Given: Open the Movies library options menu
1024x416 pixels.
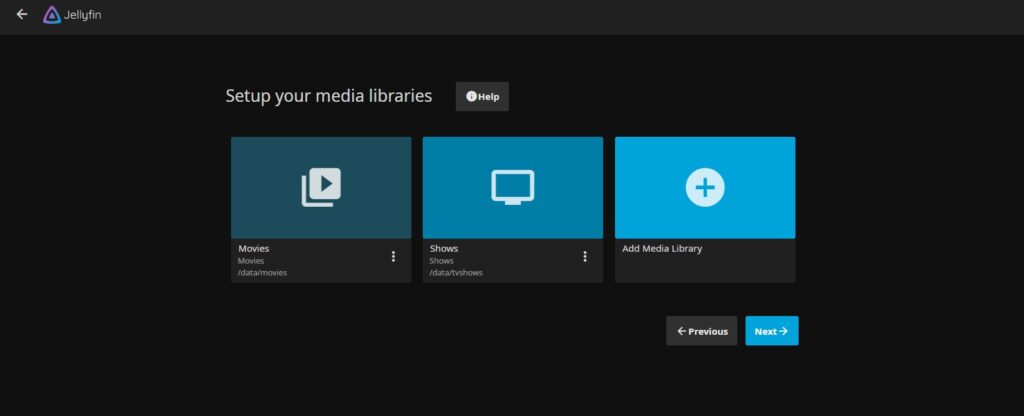Looking at the screenshot, I should click(393, 257).
